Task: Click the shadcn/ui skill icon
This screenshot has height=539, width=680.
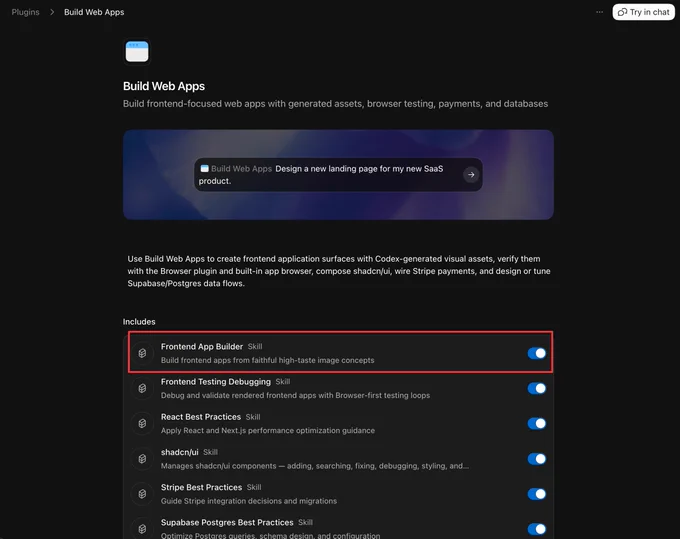Action: [142, 459]
